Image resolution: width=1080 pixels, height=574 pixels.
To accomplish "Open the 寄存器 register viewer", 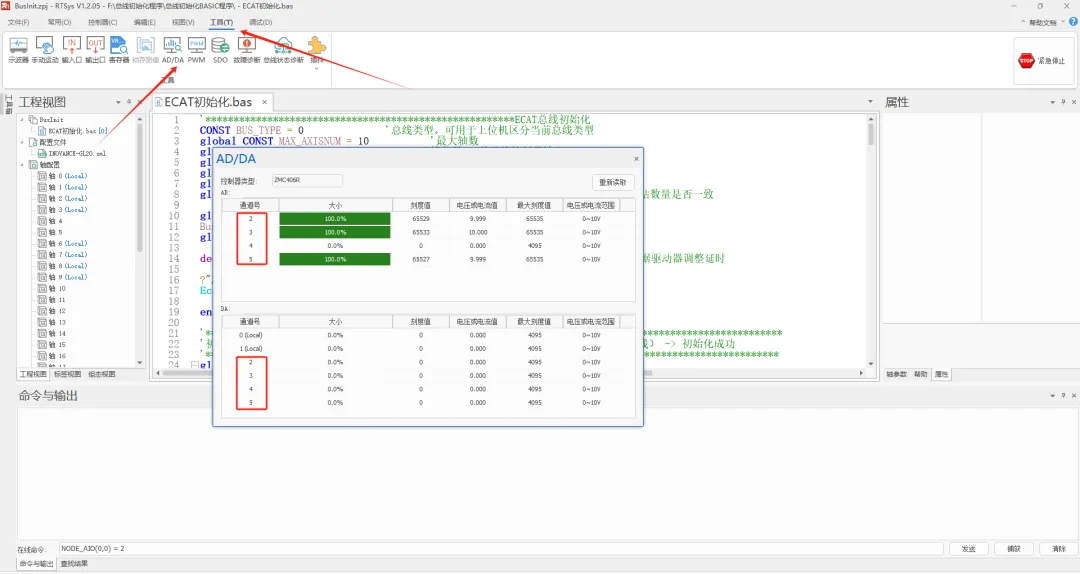I will [118, 50].
